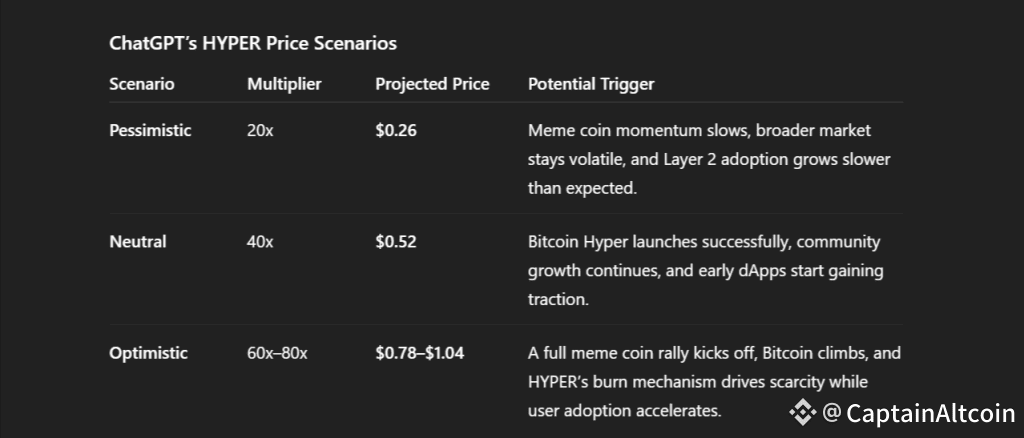Select the Neutral scenario label
This screenshot has width=1024, height=438.
coord(138,242)
